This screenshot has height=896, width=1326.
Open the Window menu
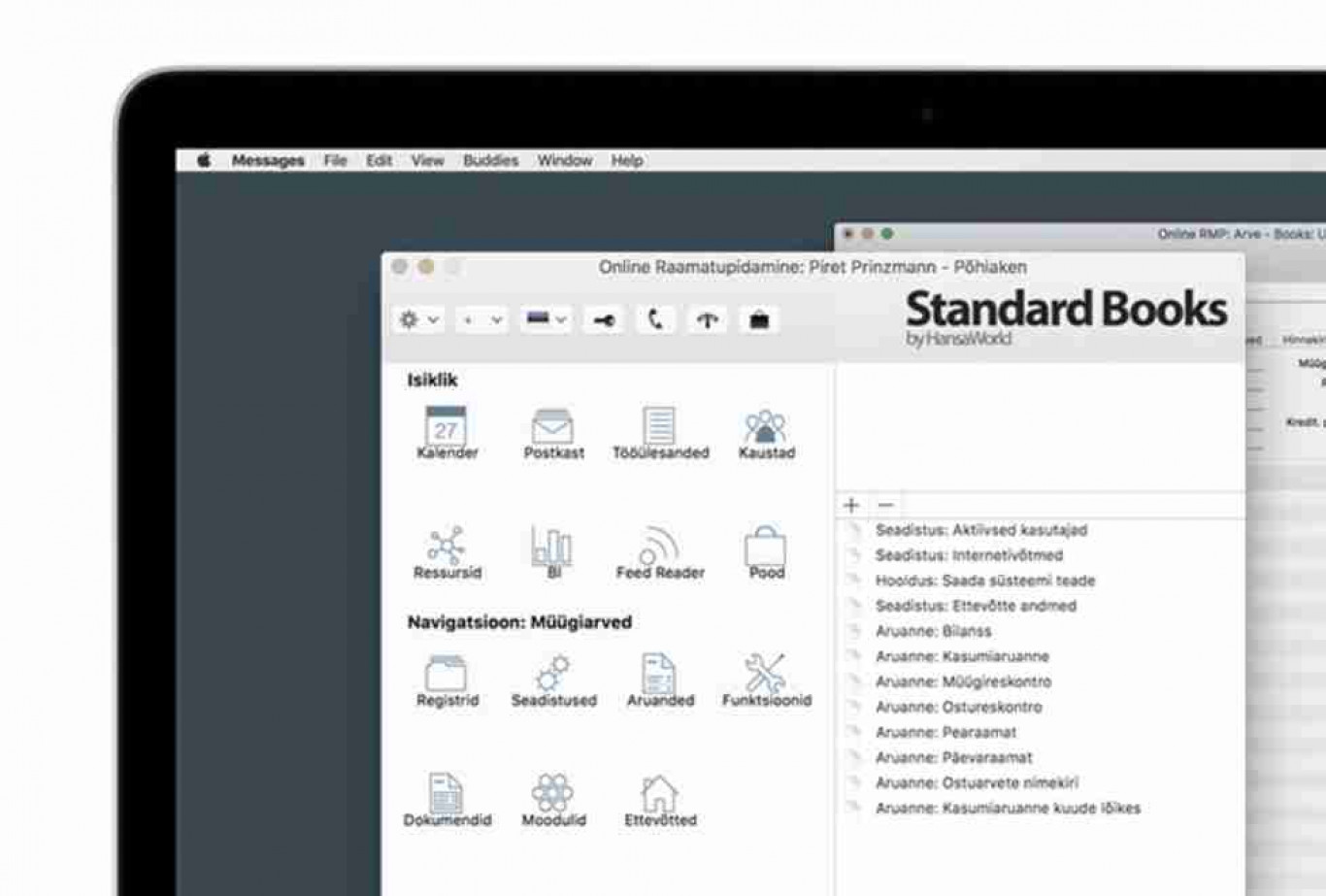click(x=565, y=160)
